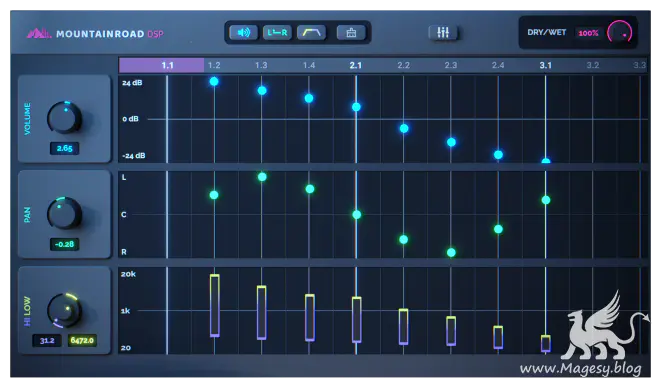The width and height of the screenshot is (660, 386).
Task: Click the volume node at step 1.3
Action: pos(262,91)
